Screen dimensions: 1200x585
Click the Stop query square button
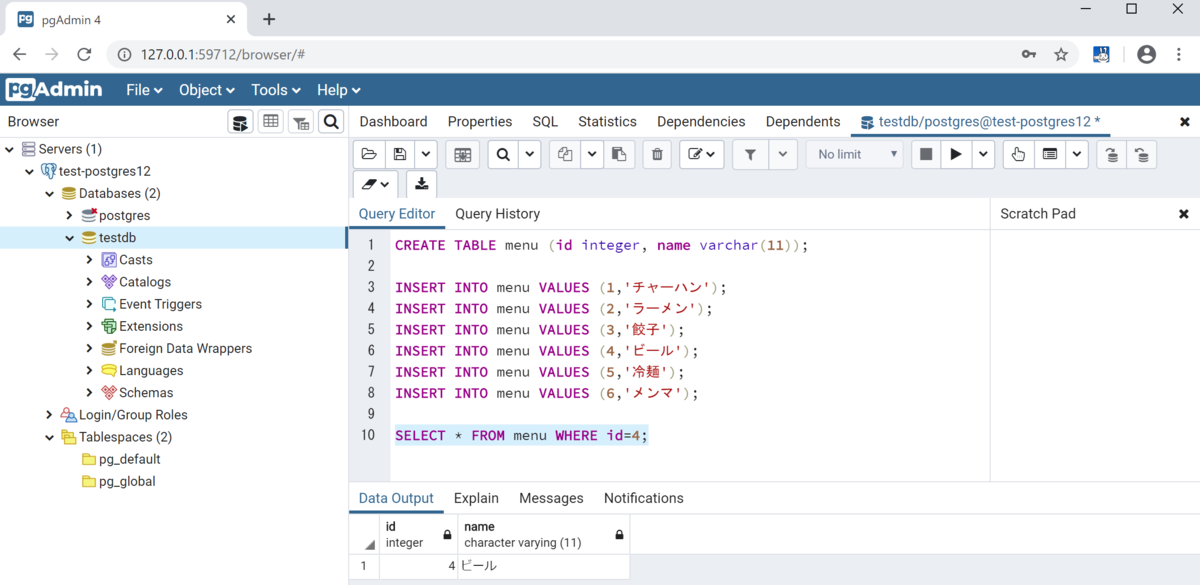coord(926,154)
